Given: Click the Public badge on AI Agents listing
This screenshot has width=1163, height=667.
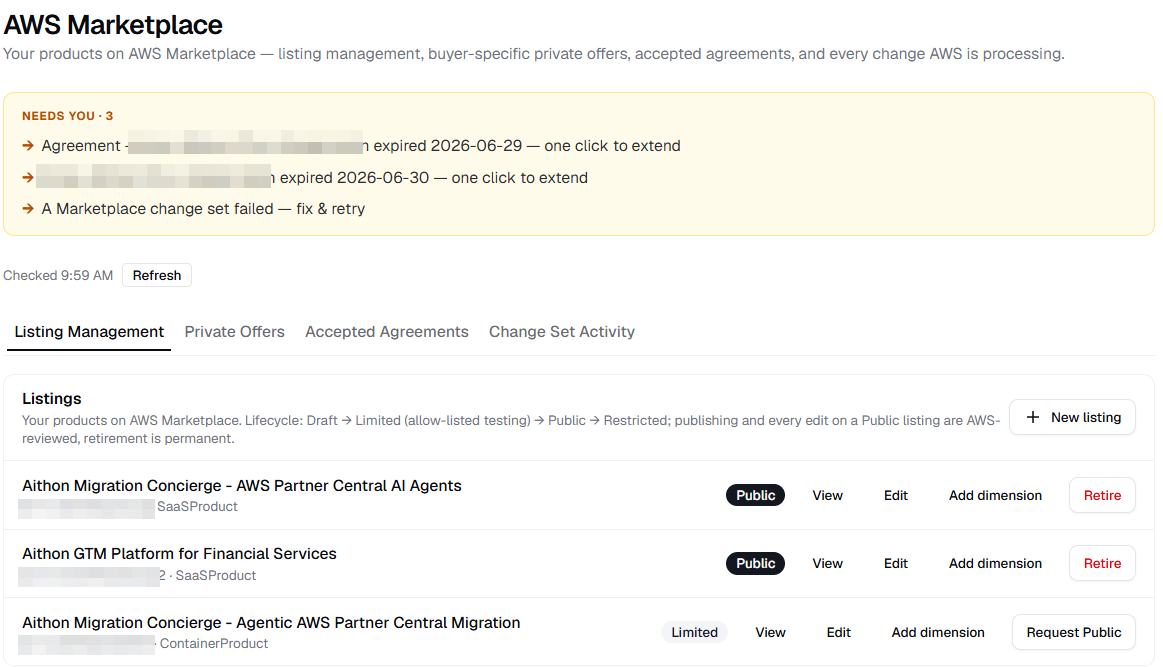Looking at the screenshot, I should coord(755,496).
